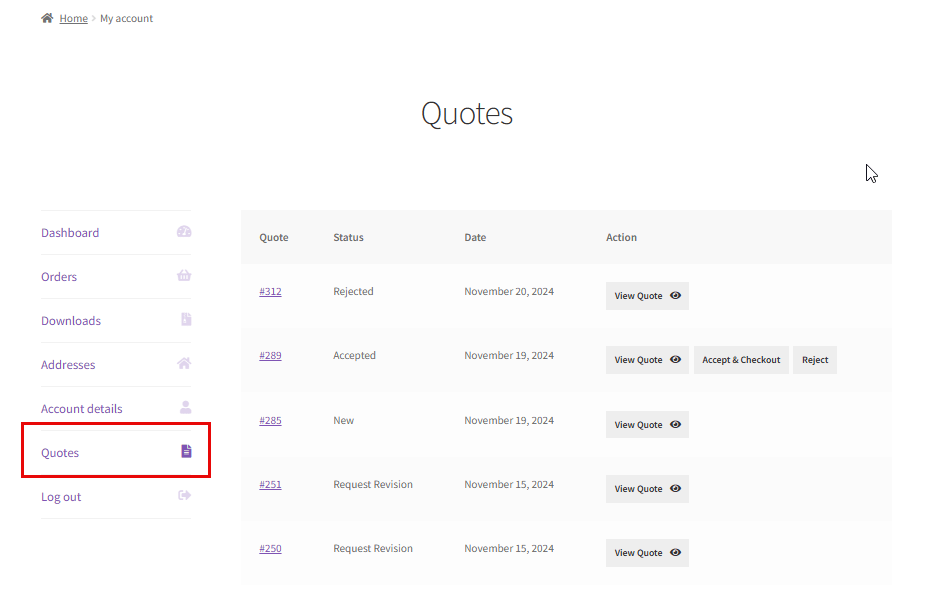The width and height of the screenshot is (943, 606).
Task: Click Accept & Checkout for quote #289
Action: click(741, 359)
